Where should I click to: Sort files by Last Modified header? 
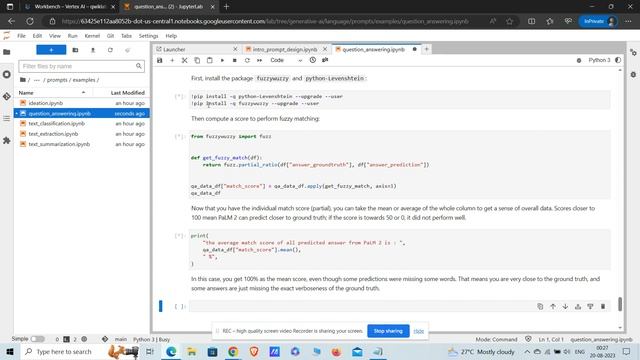pos(127,93)
